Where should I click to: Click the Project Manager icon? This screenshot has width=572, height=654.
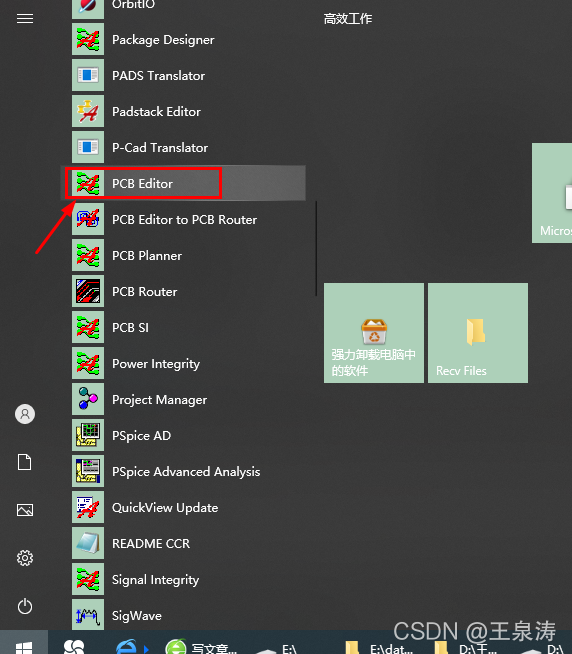click(x=88, y=399)
